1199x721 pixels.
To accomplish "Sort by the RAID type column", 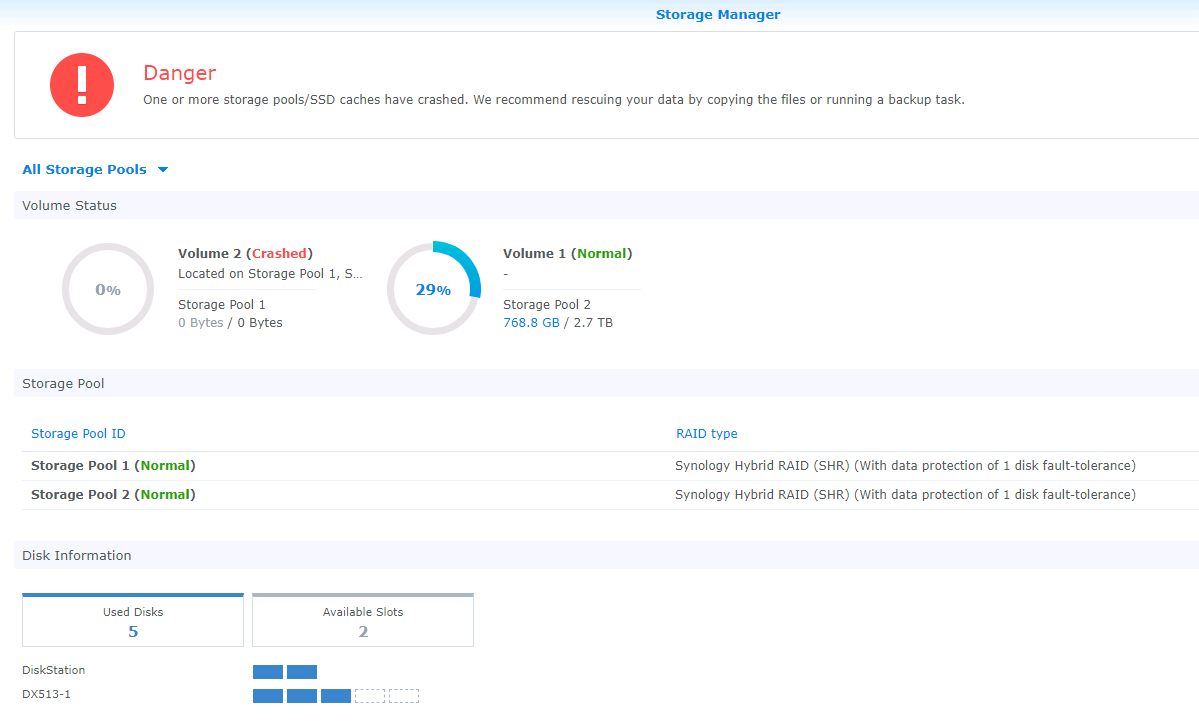I will pos(706,434).
